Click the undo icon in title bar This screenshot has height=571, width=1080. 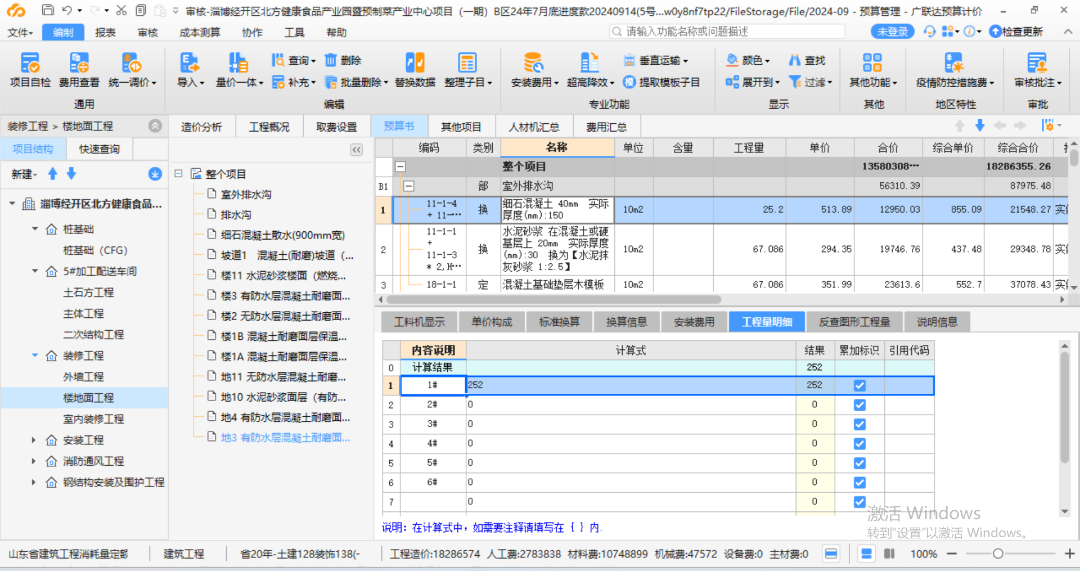coord(67,10)
